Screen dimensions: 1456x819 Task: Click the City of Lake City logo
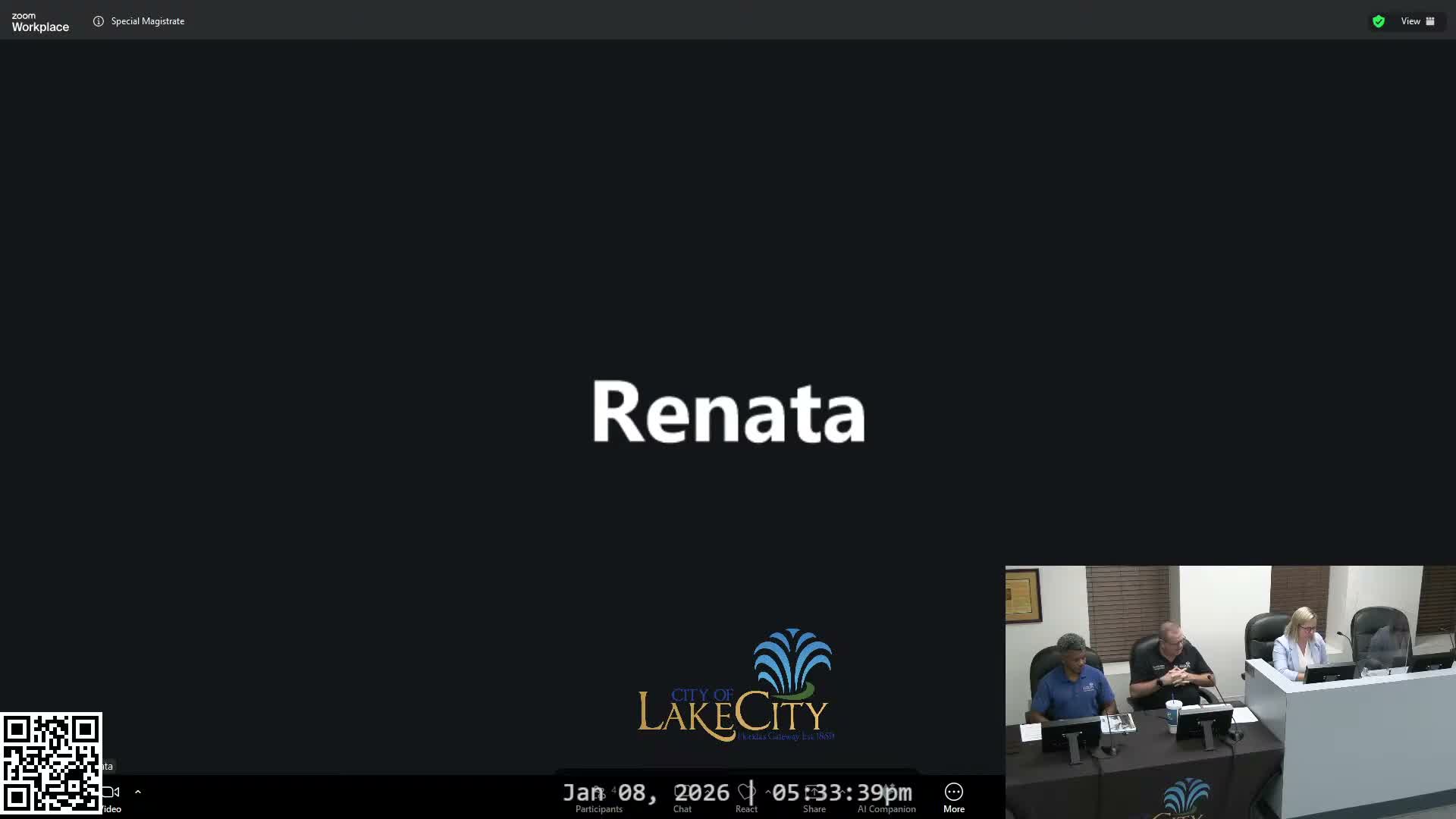tap(736, 686)
